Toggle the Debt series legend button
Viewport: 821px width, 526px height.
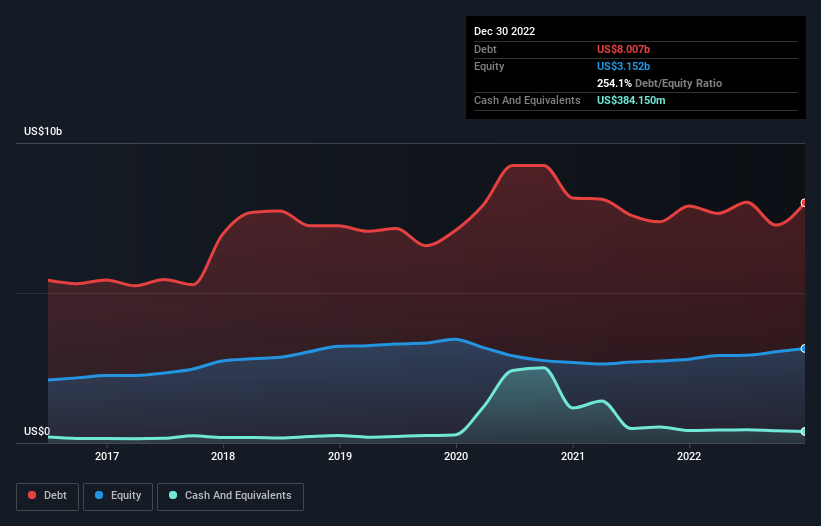click(48, 496)
